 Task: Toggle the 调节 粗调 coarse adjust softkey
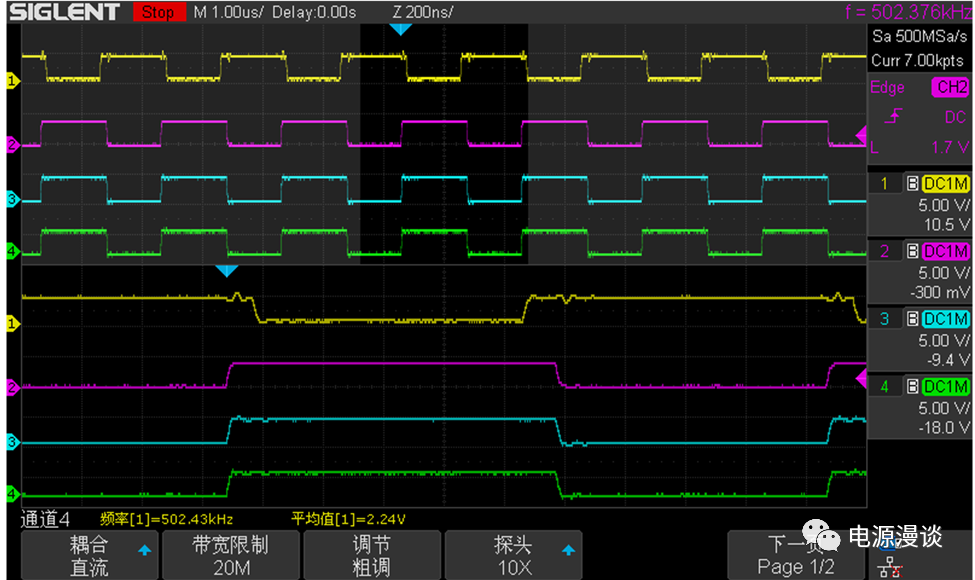tap(371, 555)
